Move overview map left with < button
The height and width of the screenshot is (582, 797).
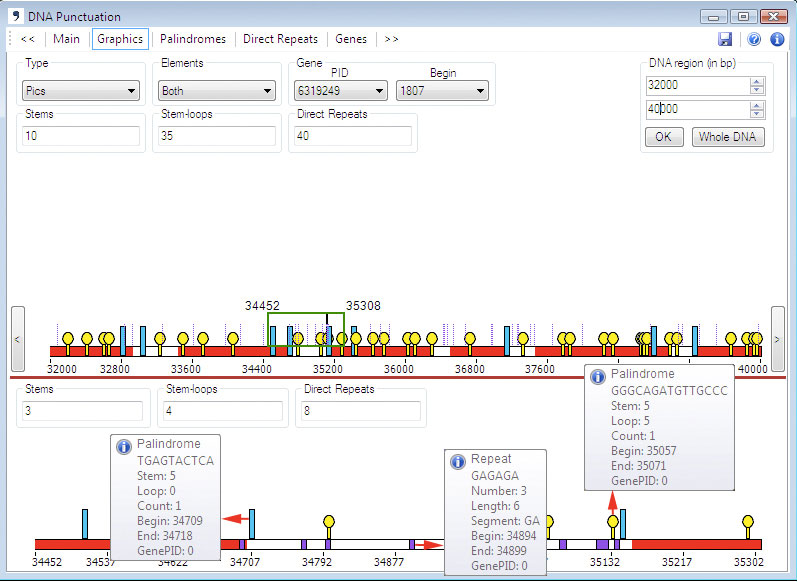point(18,339)
